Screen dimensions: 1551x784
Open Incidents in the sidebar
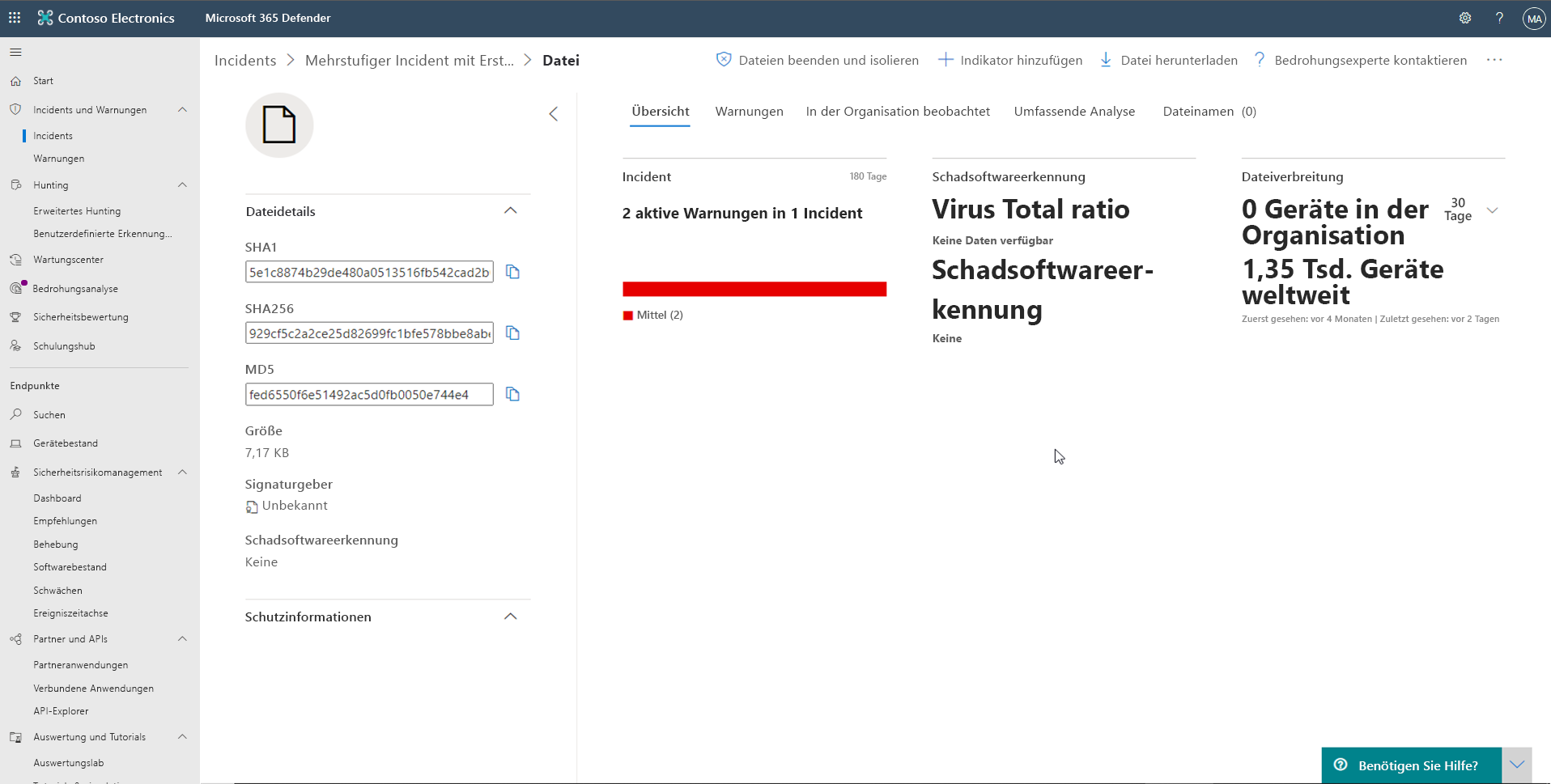click(53, 136)
